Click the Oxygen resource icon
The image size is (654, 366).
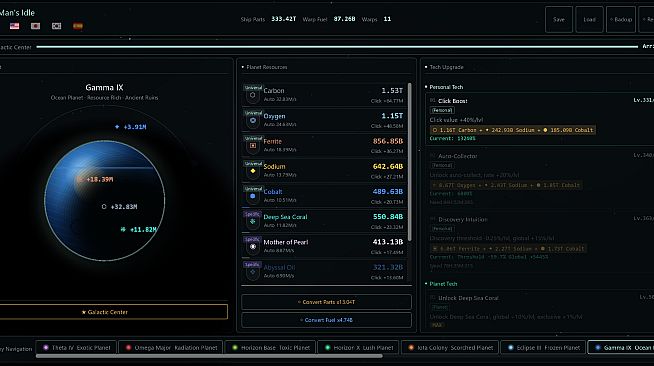253,121
